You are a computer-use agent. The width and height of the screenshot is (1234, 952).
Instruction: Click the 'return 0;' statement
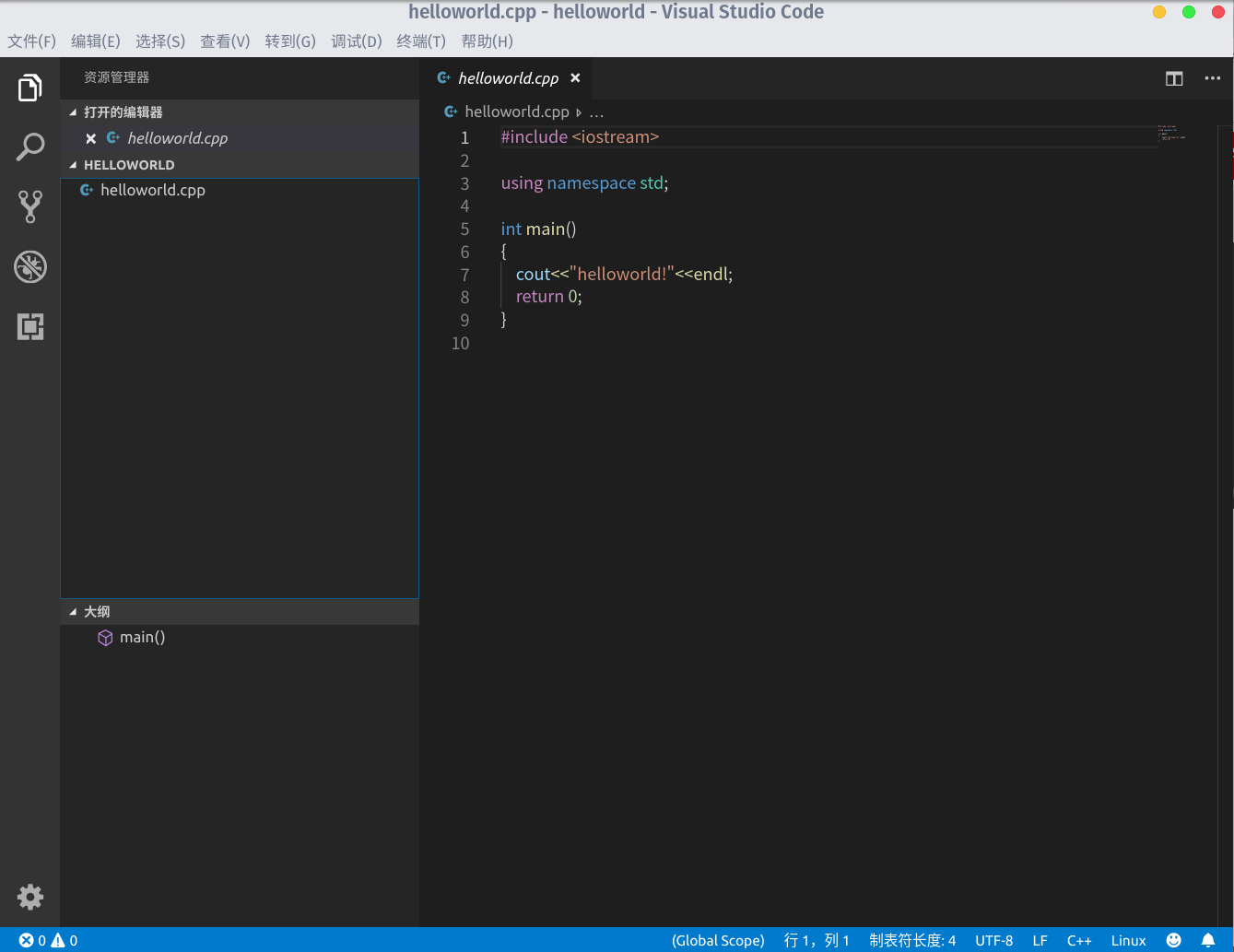549,297
